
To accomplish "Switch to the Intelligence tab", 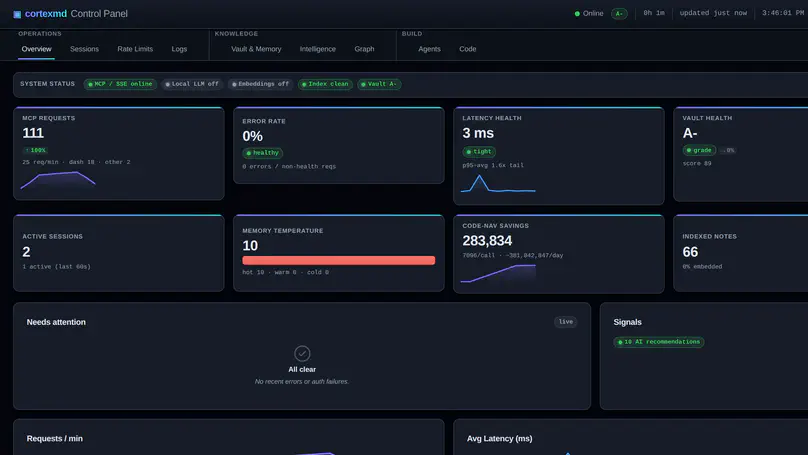I will 317,49.
